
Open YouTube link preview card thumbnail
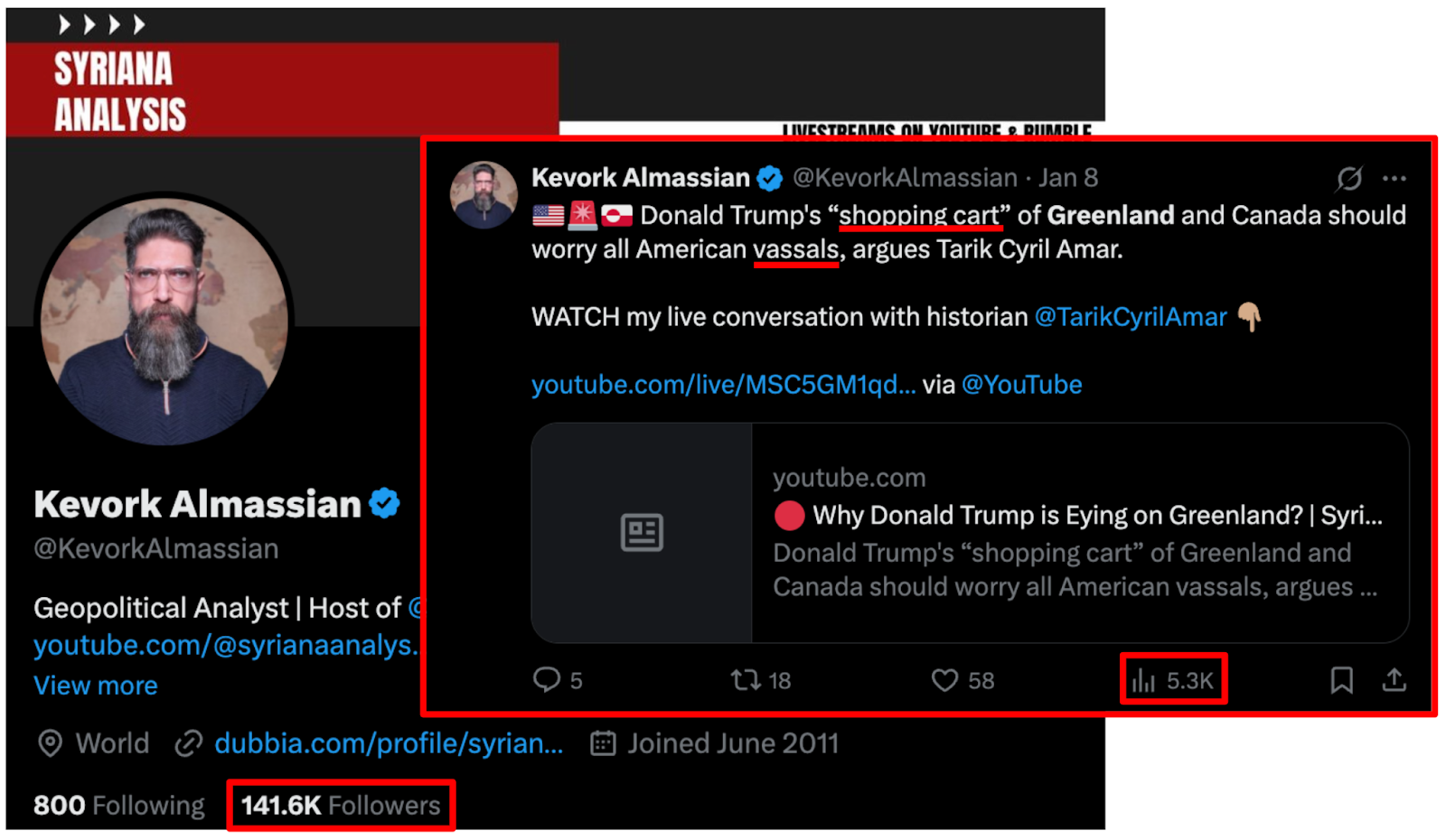click(642, 533)
